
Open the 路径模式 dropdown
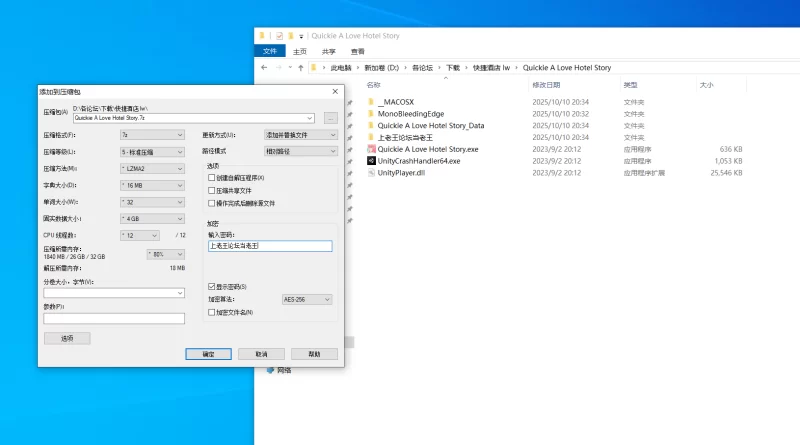point(301,151)
